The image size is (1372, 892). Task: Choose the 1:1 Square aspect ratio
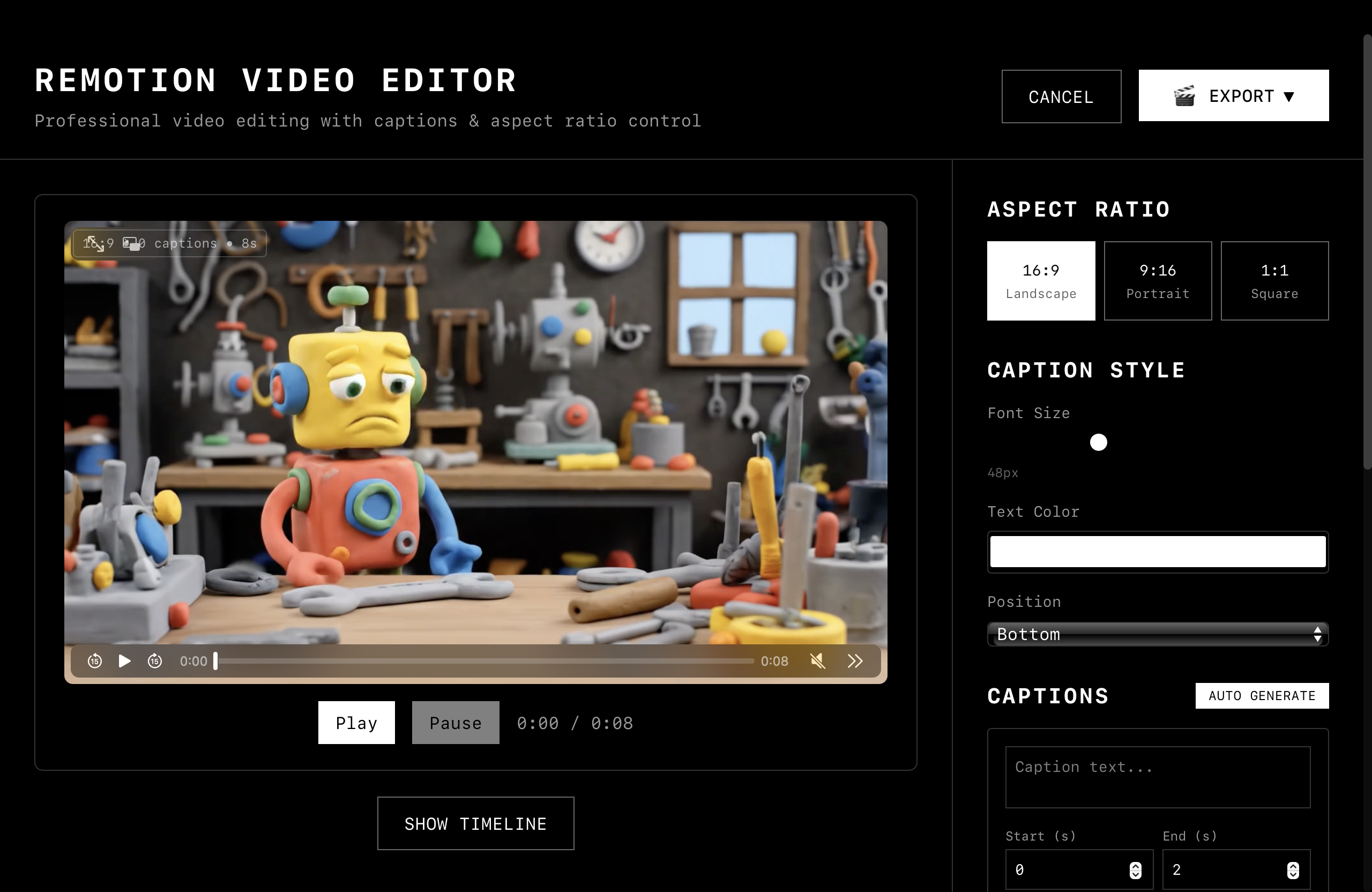(1274, 281)
